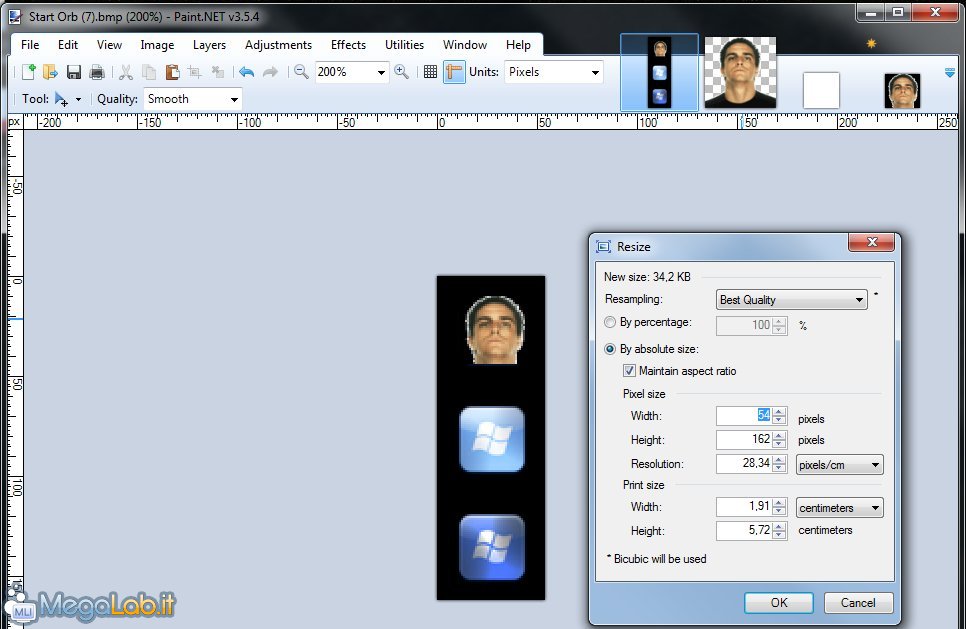Select the transparent portrait thumbnail

pyautogui.click(x=740, y=72)
